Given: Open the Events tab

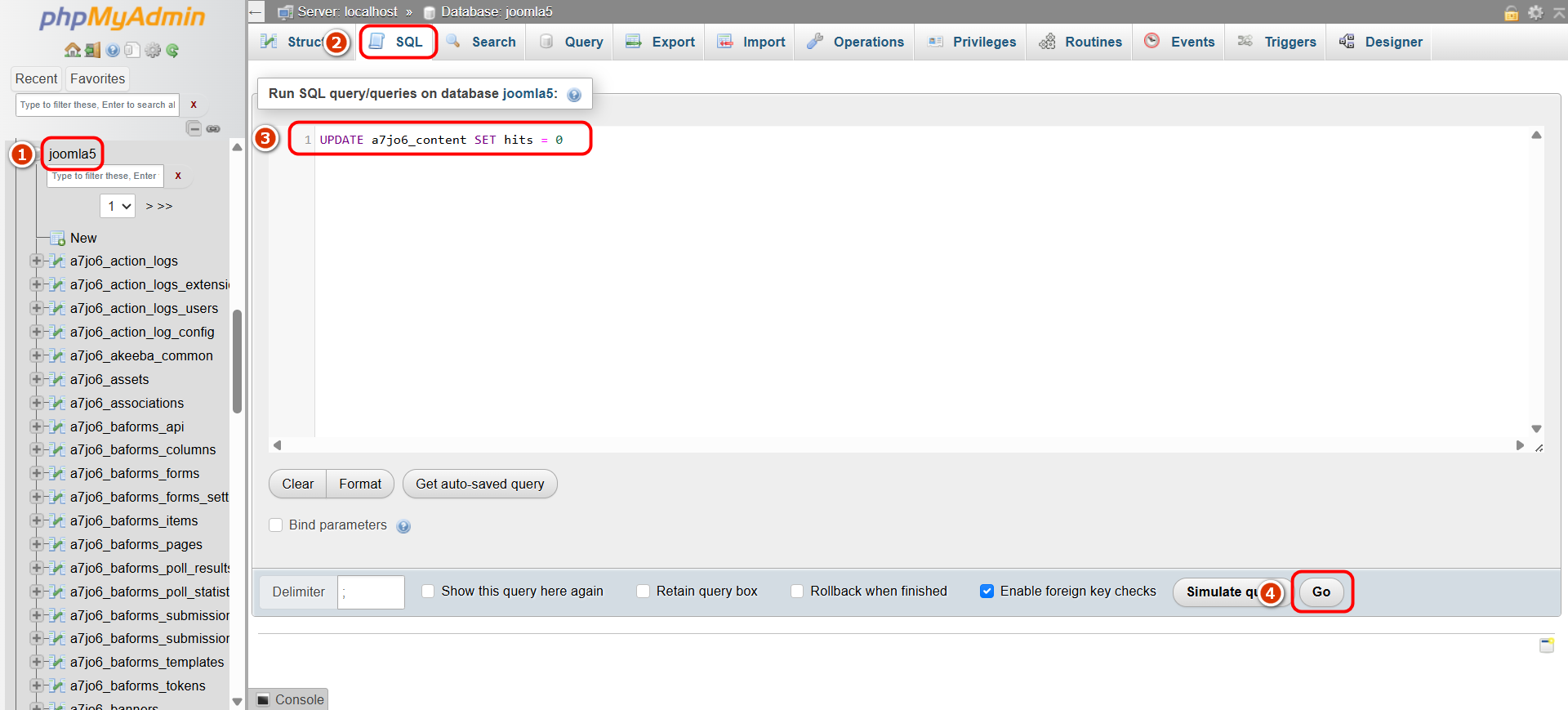Looking at the screenshot, I should (1180, 42).
